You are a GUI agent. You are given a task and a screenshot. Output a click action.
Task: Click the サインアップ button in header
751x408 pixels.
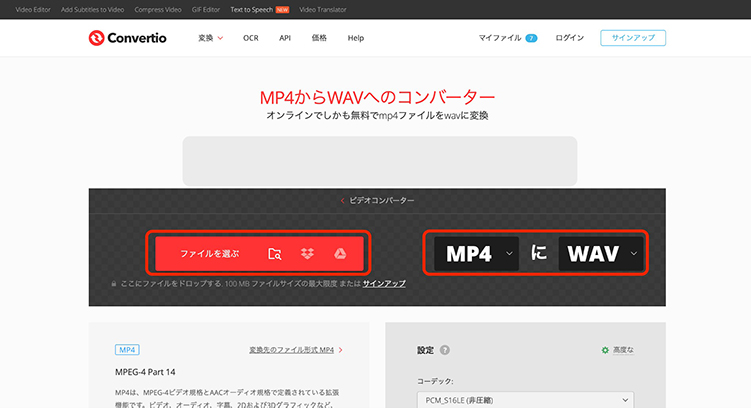pyautogui.click(x=633, y=38)
